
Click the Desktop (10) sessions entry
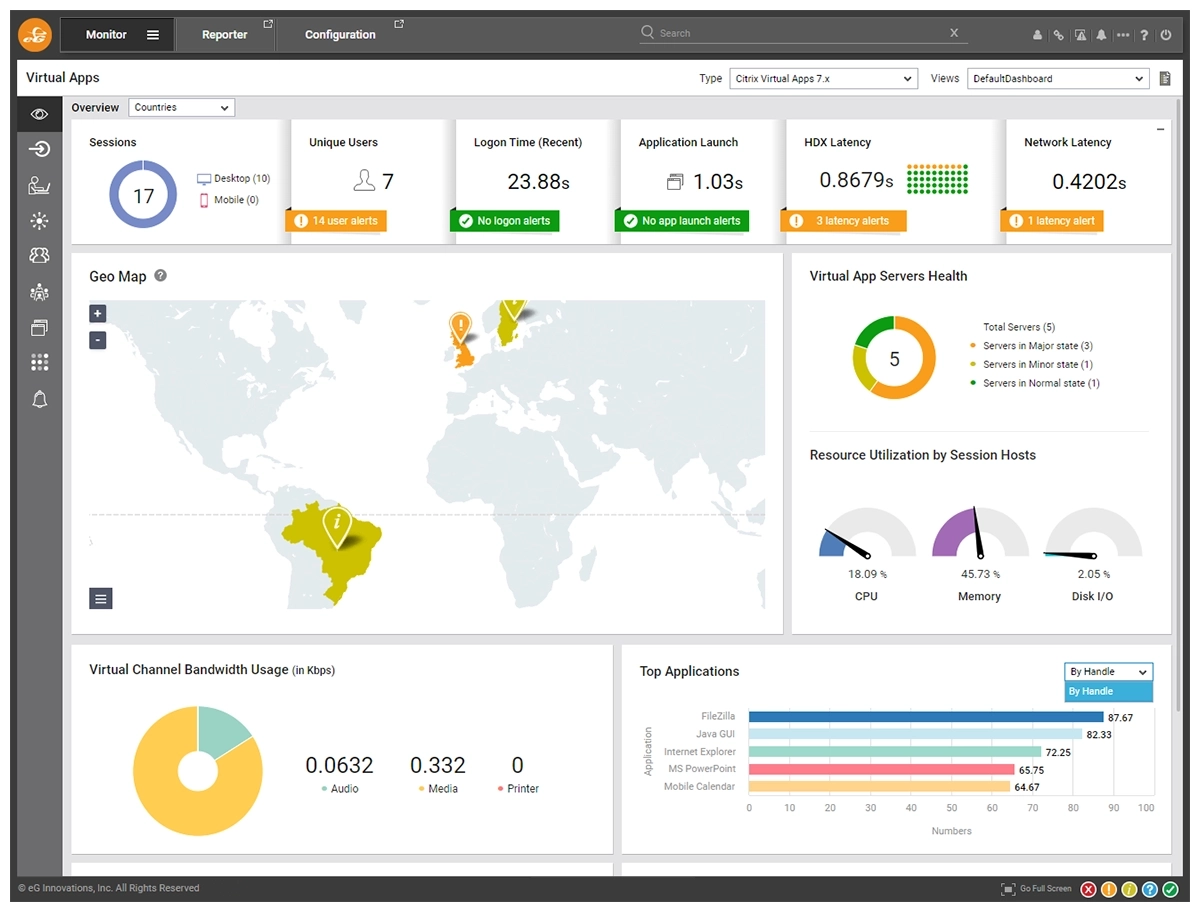click(233, 179)
